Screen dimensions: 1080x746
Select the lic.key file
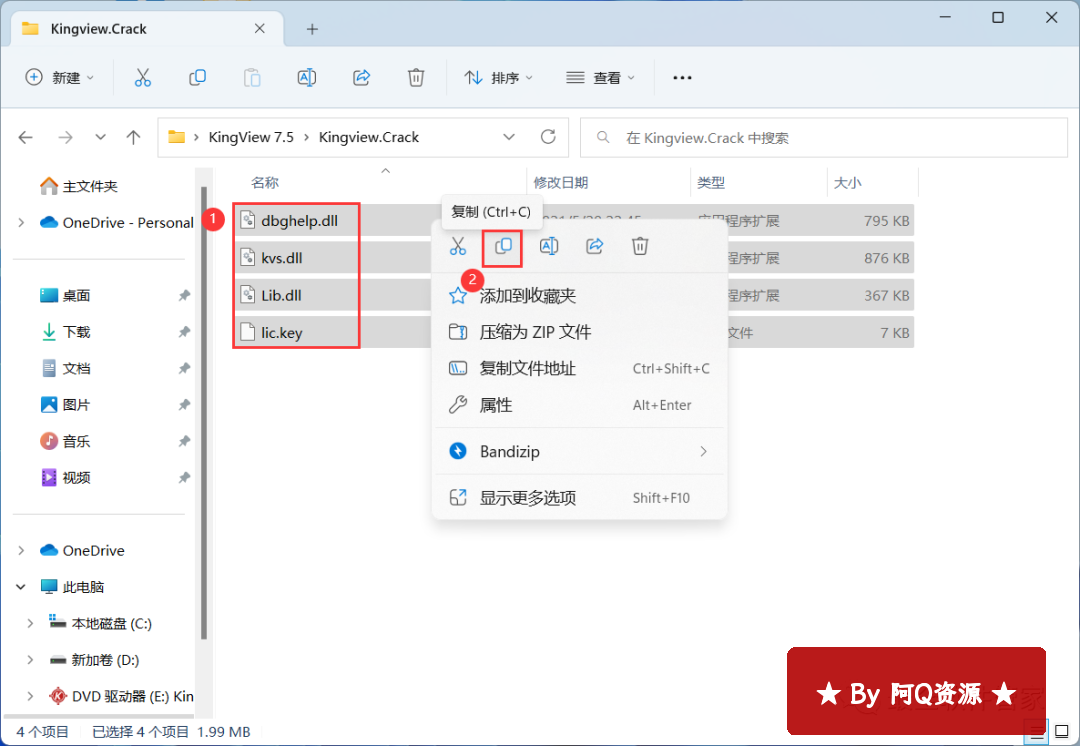pyautogui.click(x=281, y=332)
